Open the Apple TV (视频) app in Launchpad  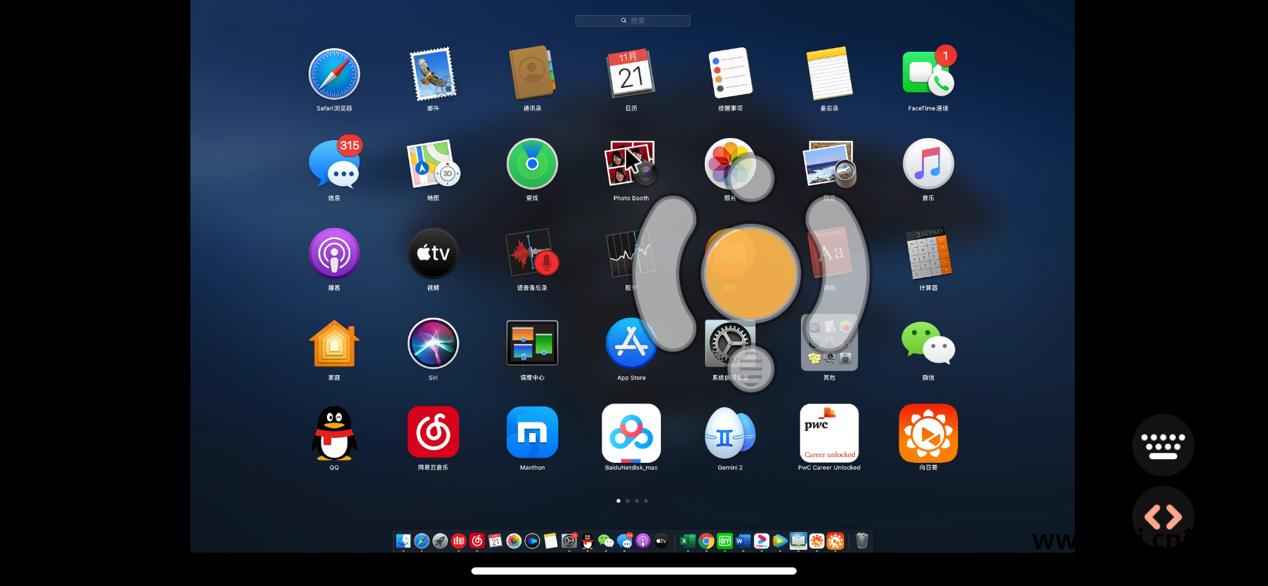point(433,253)
